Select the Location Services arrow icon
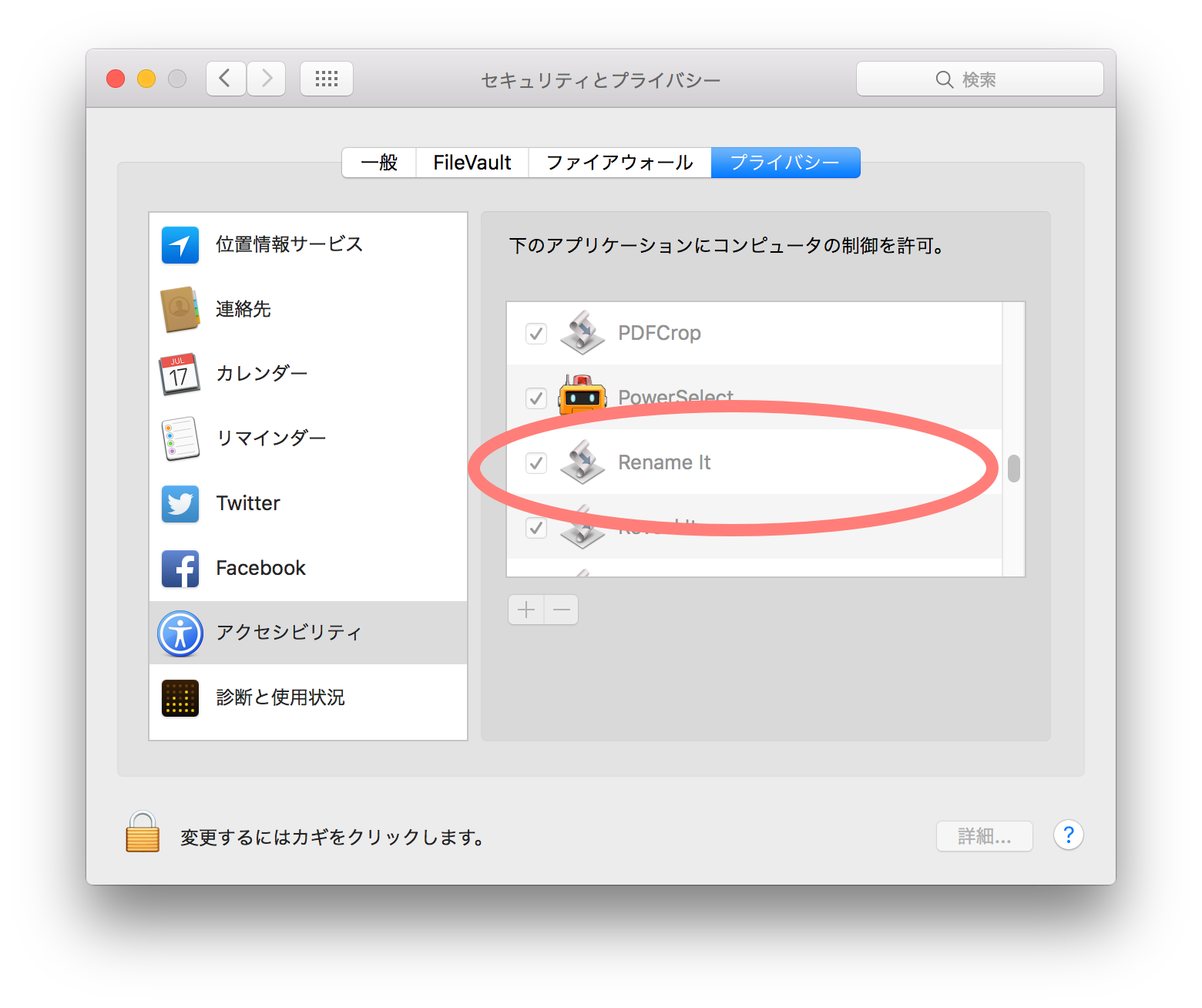 tap(180, 245)
